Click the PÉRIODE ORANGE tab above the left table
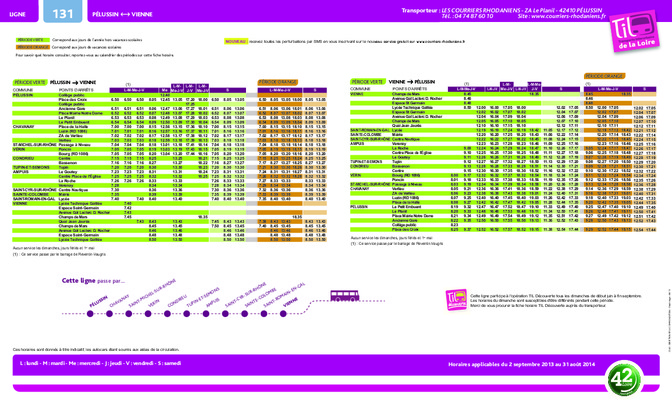The image size is (672, 400). 278,82
